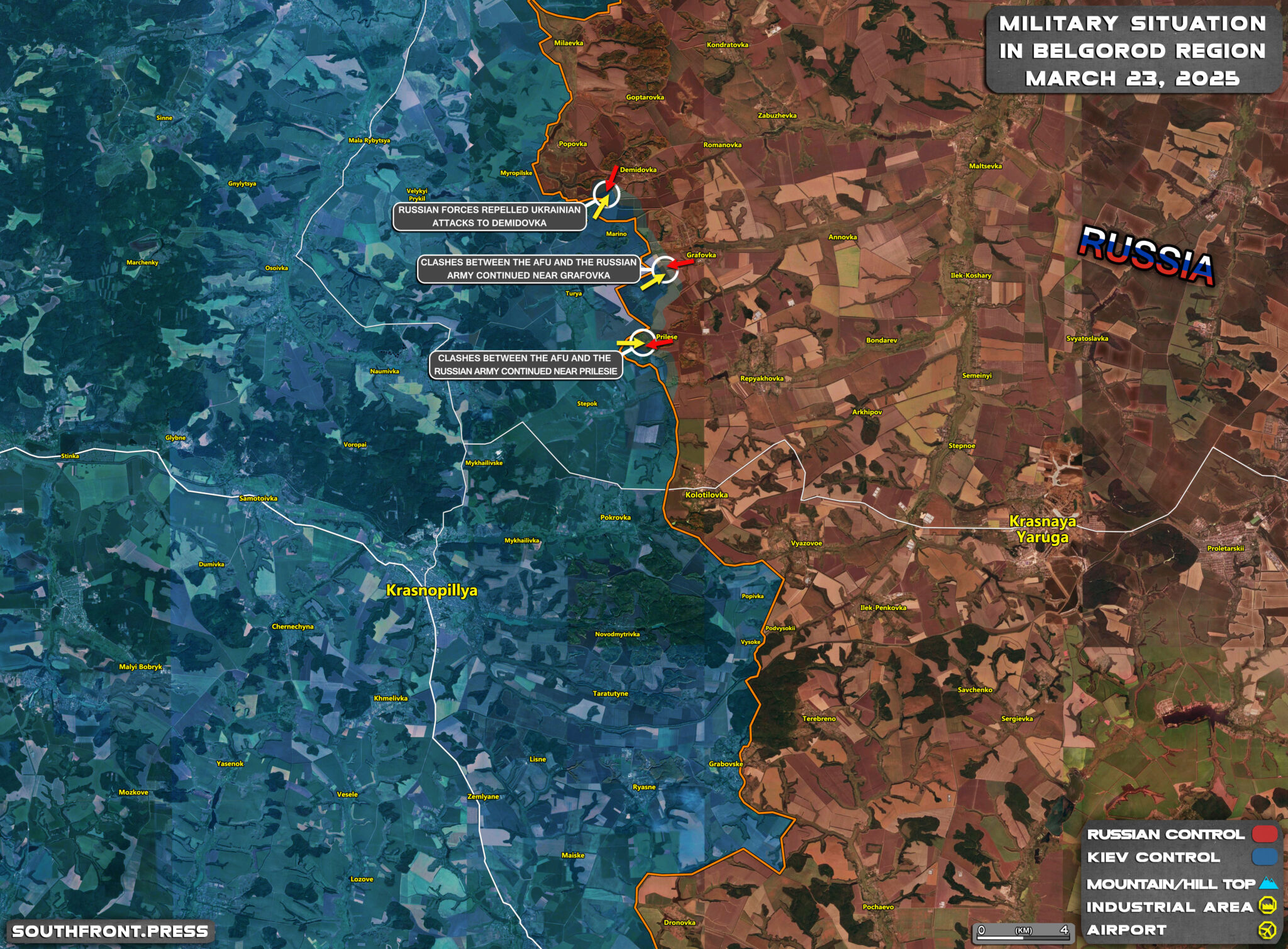This screenshot has width=1288, height=949.
Task: Click the Krasnopillya city label
Action: [431, 591]
